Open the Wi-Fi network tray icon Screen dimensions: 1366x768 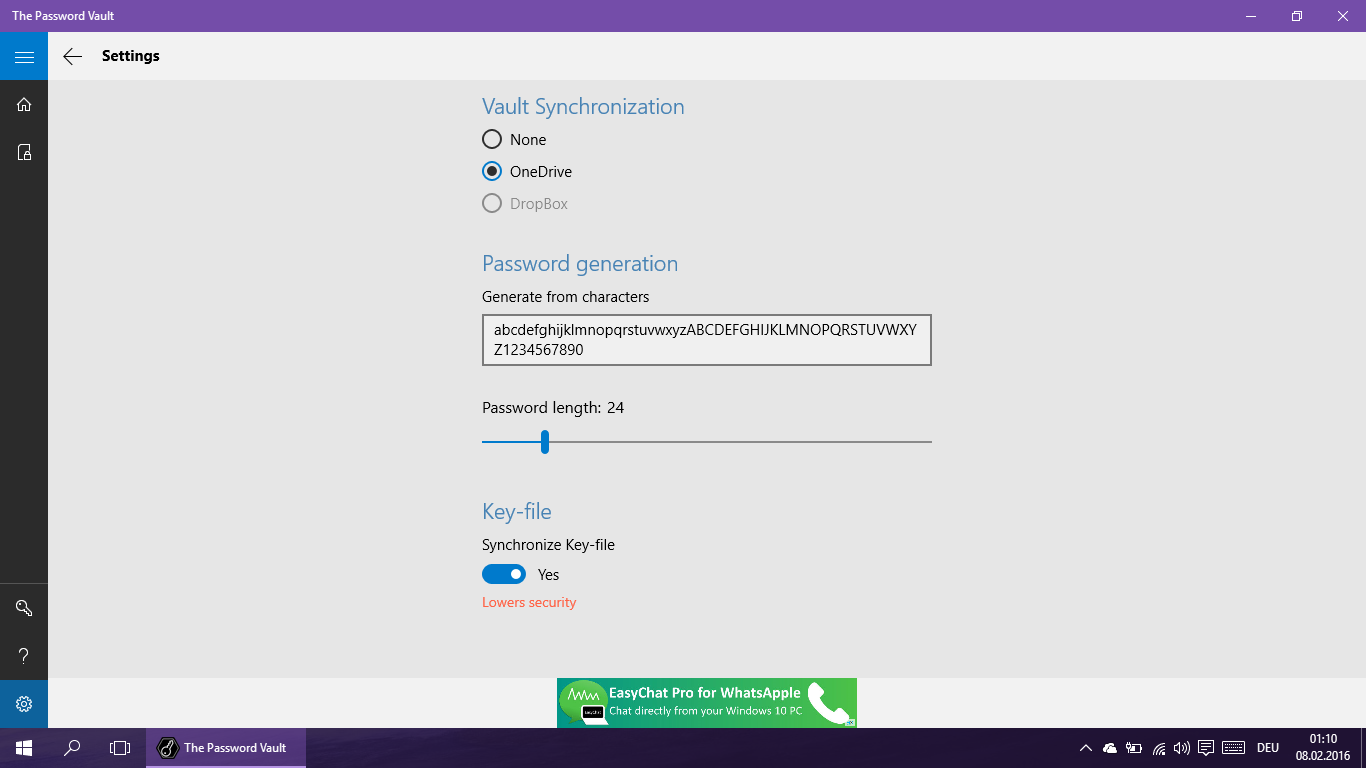1159,748
